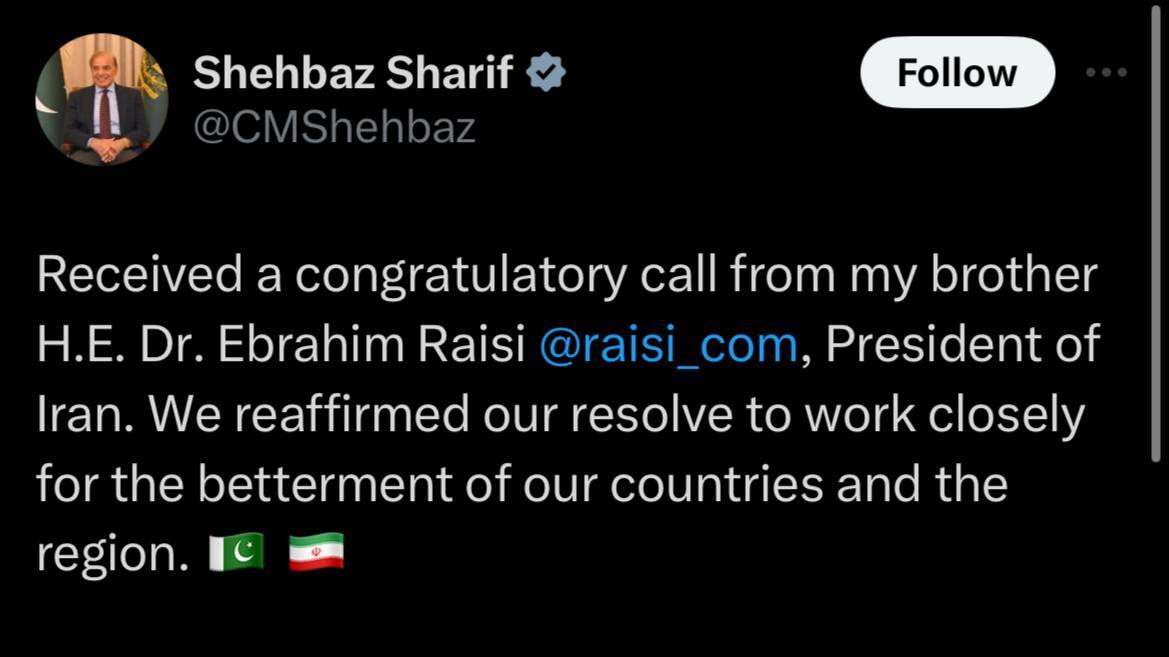Viewport: 1169px width, 657px height.
Task: Click the words "work closely" in the tweet
Action: [944, 414]
